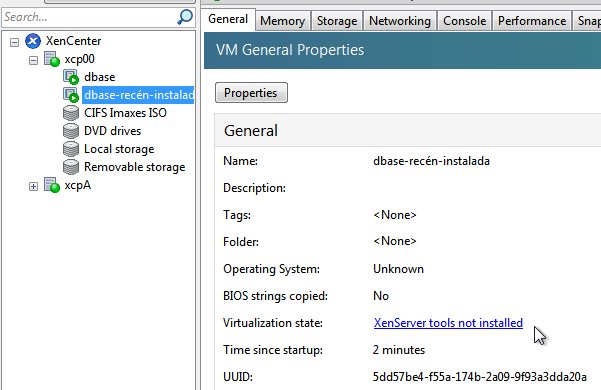This screenshot has width=601, height=390.
Task: Click the Time since startup value 2 minutes
Action: click(x=399, y=350)
